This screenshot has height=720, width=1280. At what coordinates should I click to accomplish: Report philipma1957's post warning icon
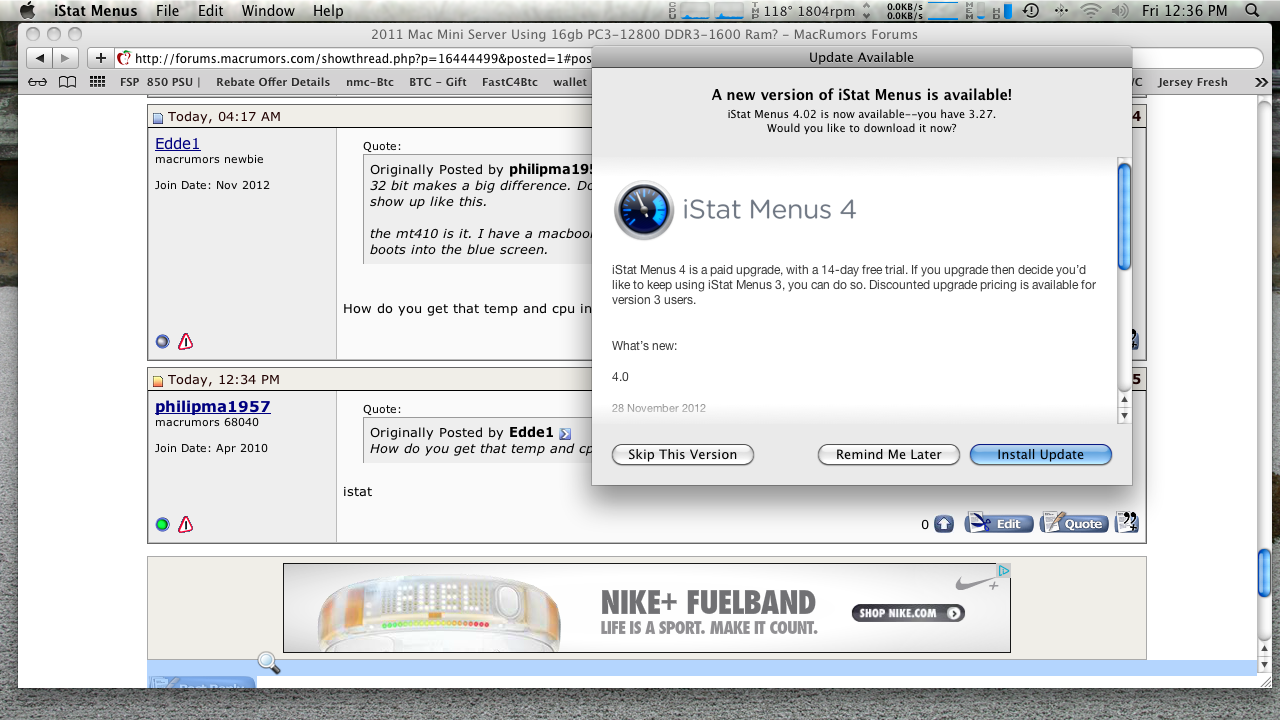(185, 524)
